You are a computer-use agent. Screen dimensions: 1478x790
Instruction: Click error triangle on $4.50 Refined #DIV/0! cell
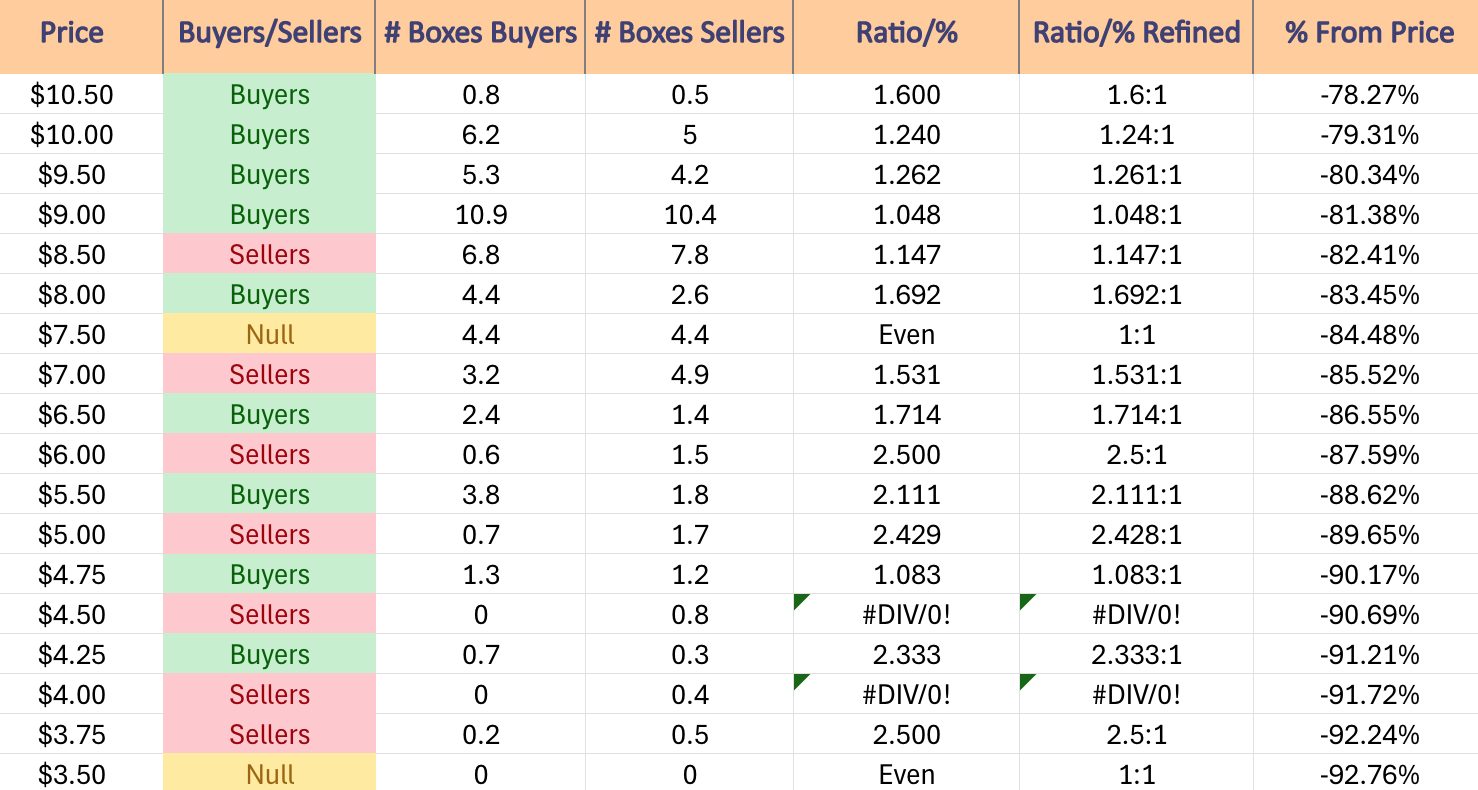pyautogui.click(x=1026, y=600)
